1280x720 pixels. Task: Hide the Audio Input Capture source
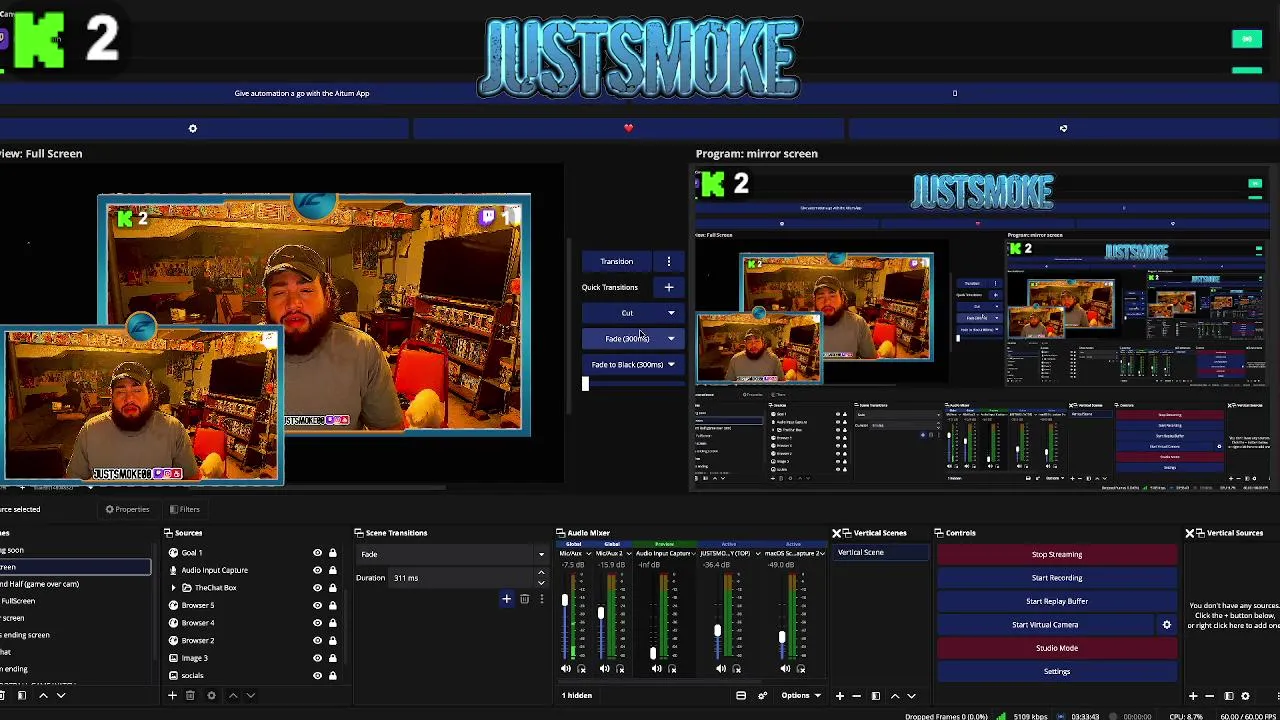[318, 570]
